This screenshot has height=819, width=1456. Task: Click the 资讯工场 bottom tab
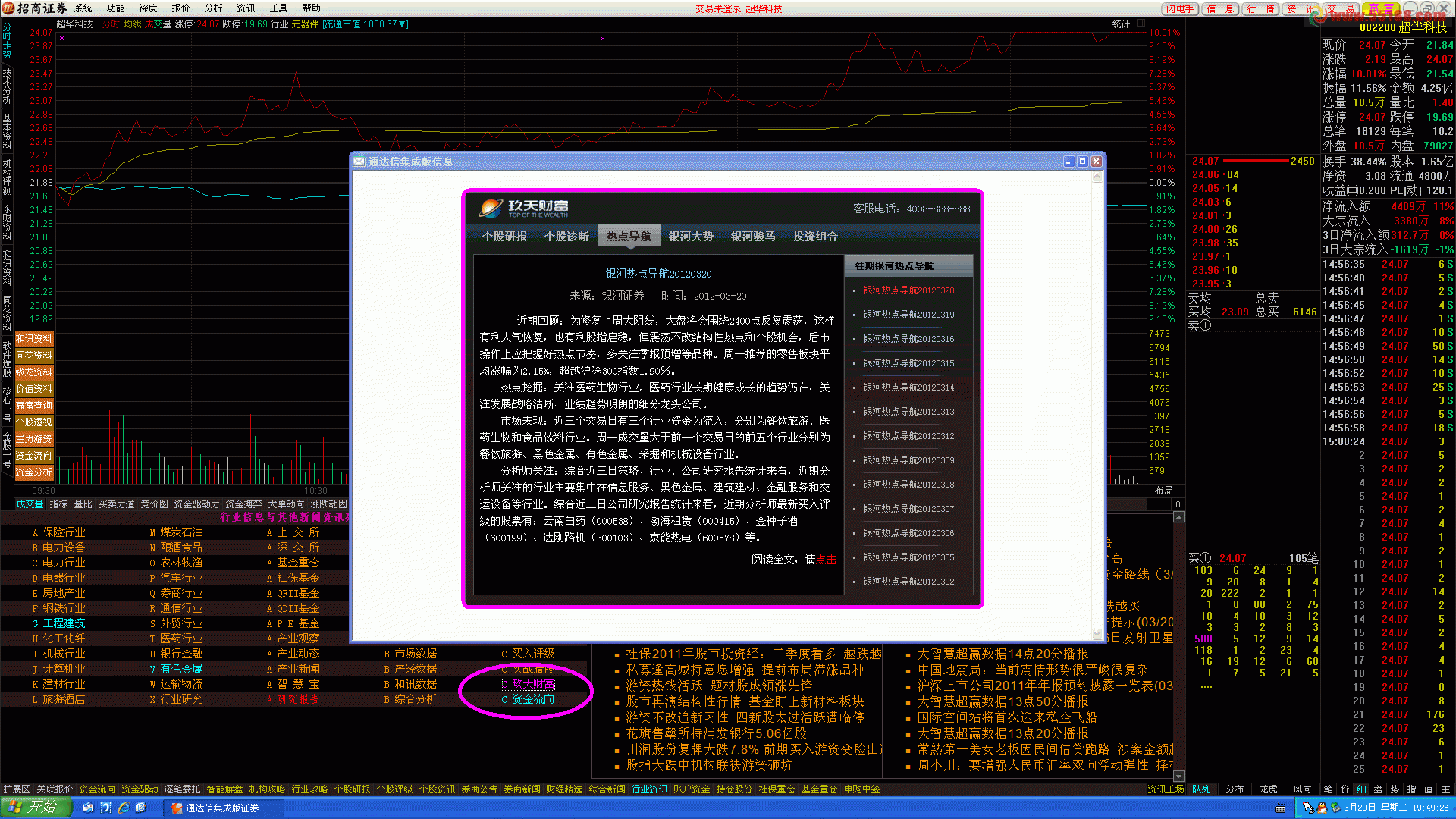coord(1166,789)
